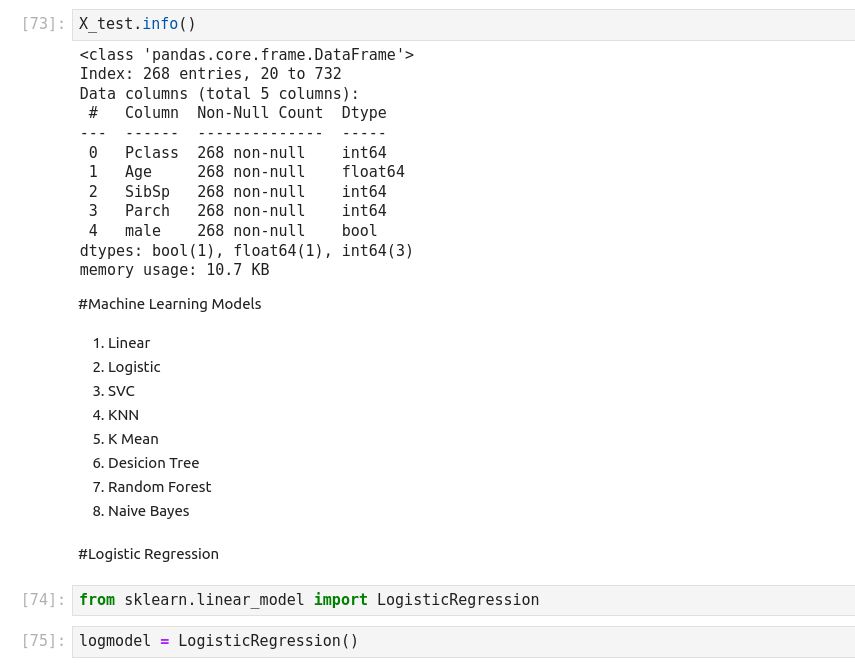Viewport: 855px width, 663px height.
Task: Select the cell prompt labeled [73]
Action: pos(43,24)
